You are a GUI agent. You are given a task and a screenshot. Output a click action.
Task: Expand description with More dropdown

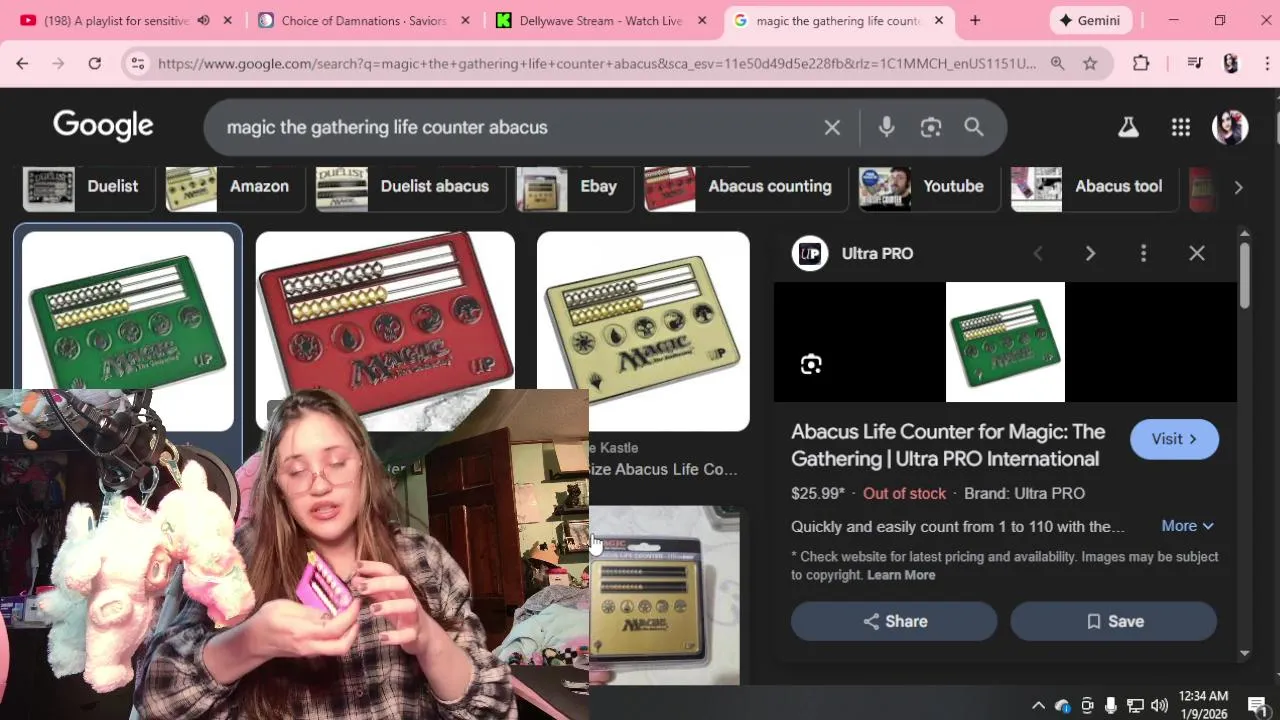[1187, 526]
